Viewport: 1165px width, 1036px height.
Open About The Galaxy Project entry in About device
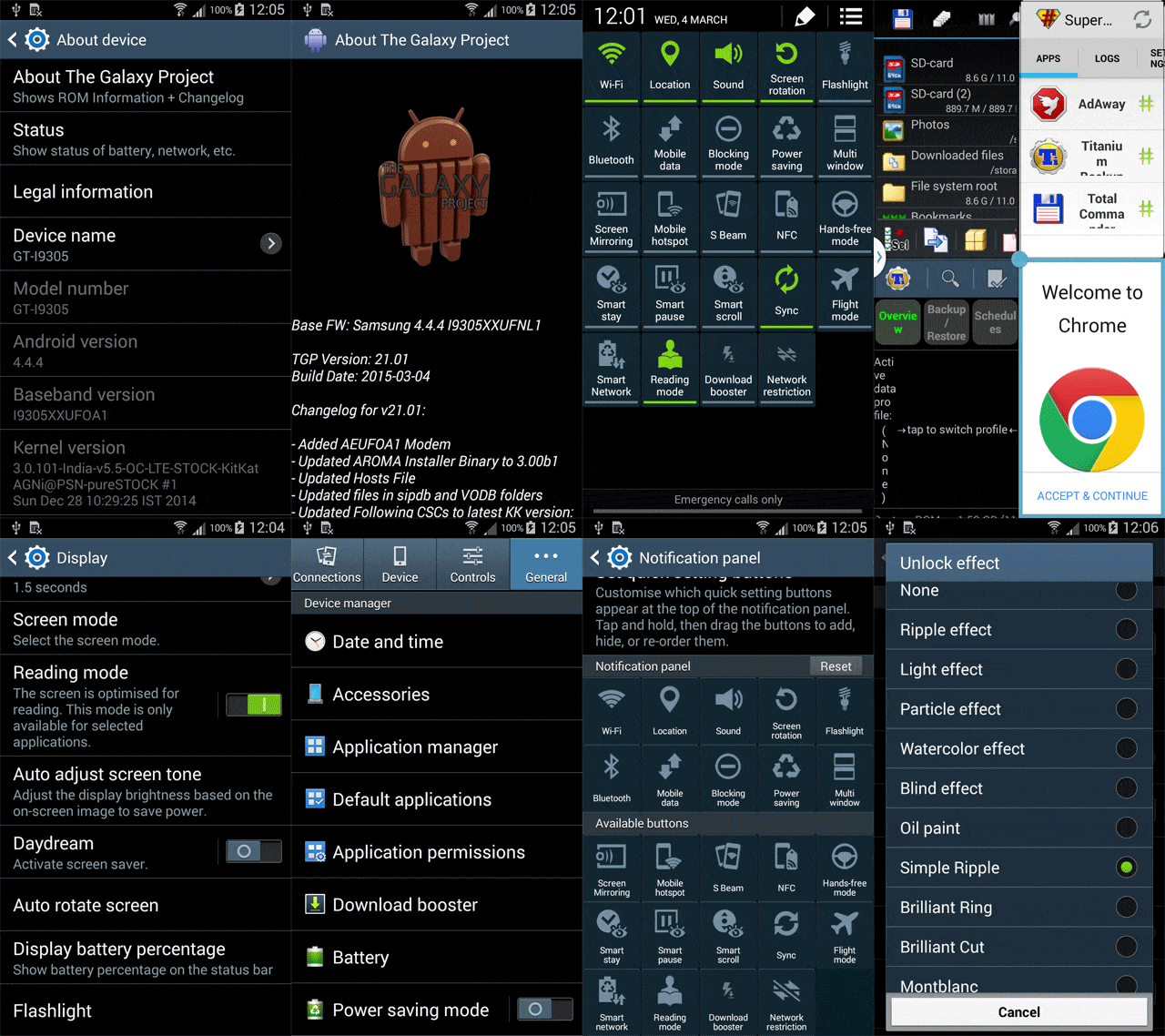click(146, 86)
